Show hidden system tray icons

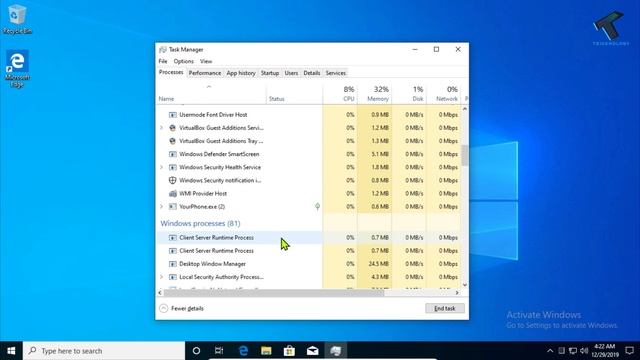point(550,351)
